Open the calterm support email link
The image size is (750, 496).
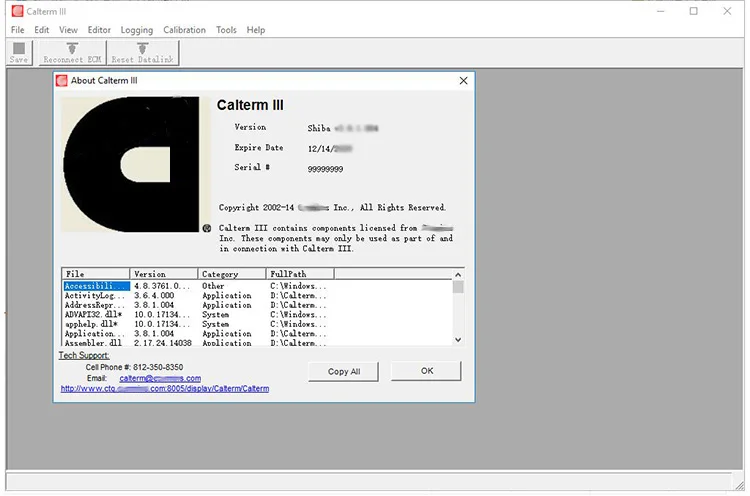point(160,378)
